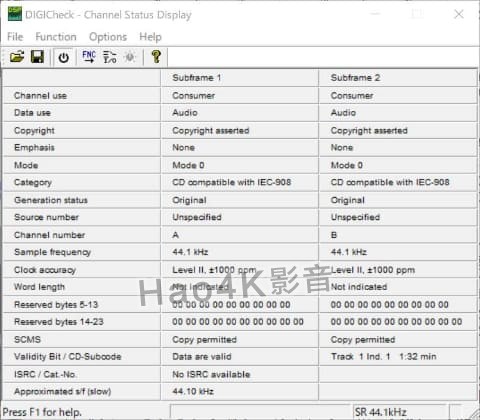This screenshot has height=420, width=480.
Task: Open the Options menu
Action: click(x=108, y=37)
